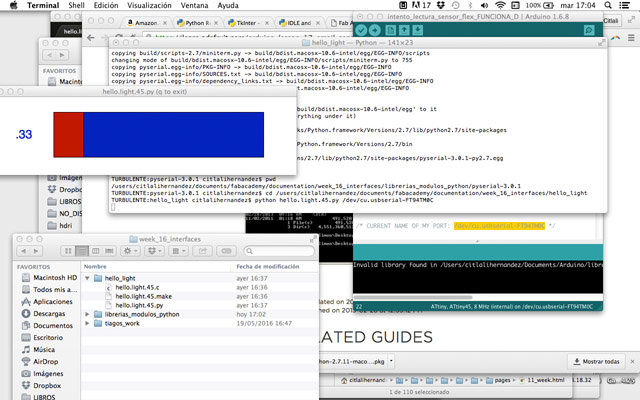
Task: Expand the librerias_modulos_python folder
Action: click(87, 314)
